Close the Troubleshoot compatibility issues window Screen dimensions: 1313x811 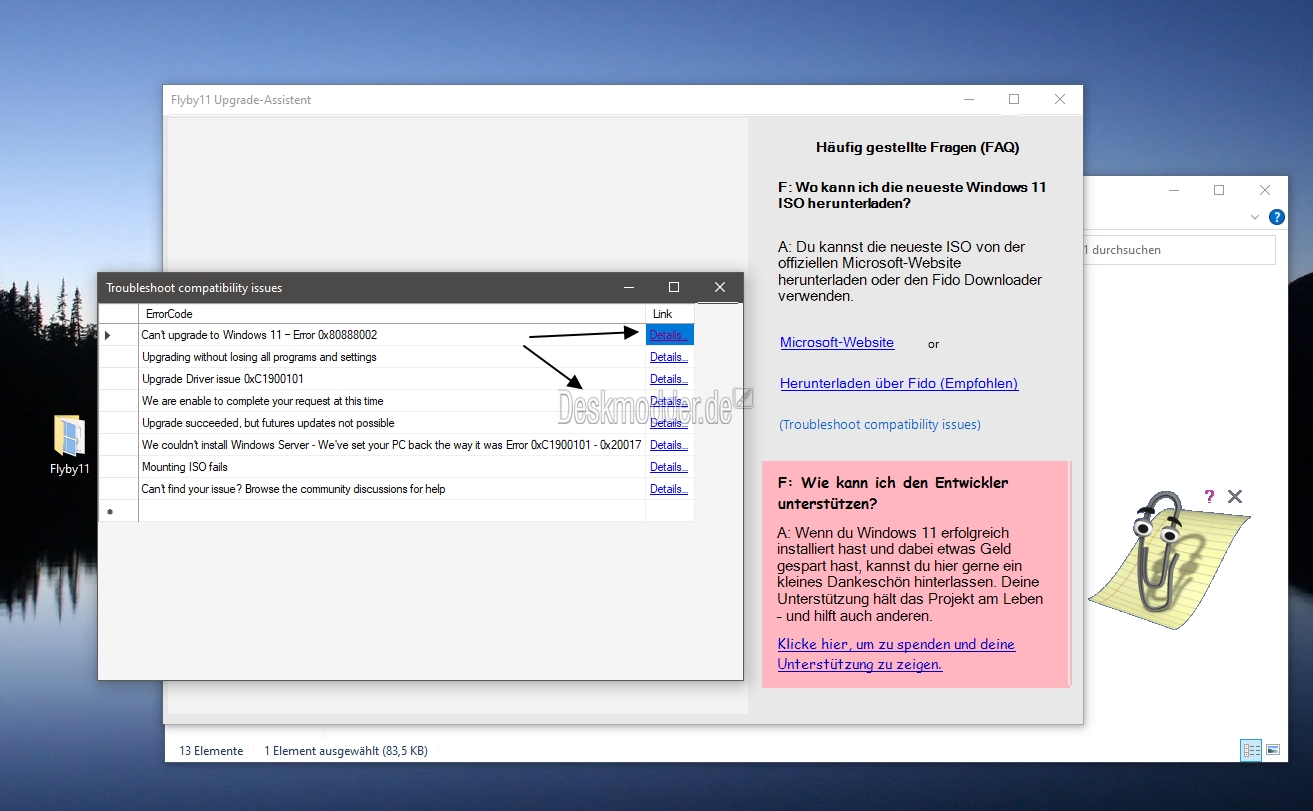point(719,288)
